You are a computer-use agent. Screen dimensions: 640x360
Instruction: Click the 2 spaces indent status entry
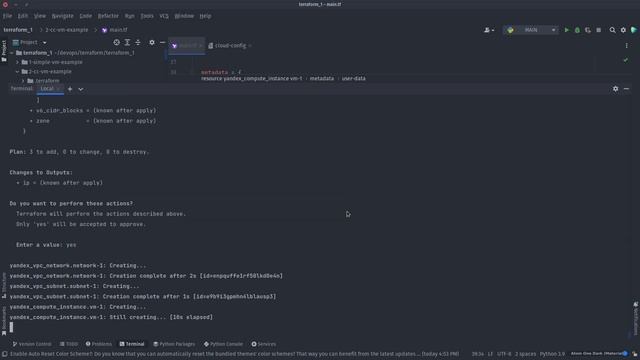(525, 354)
